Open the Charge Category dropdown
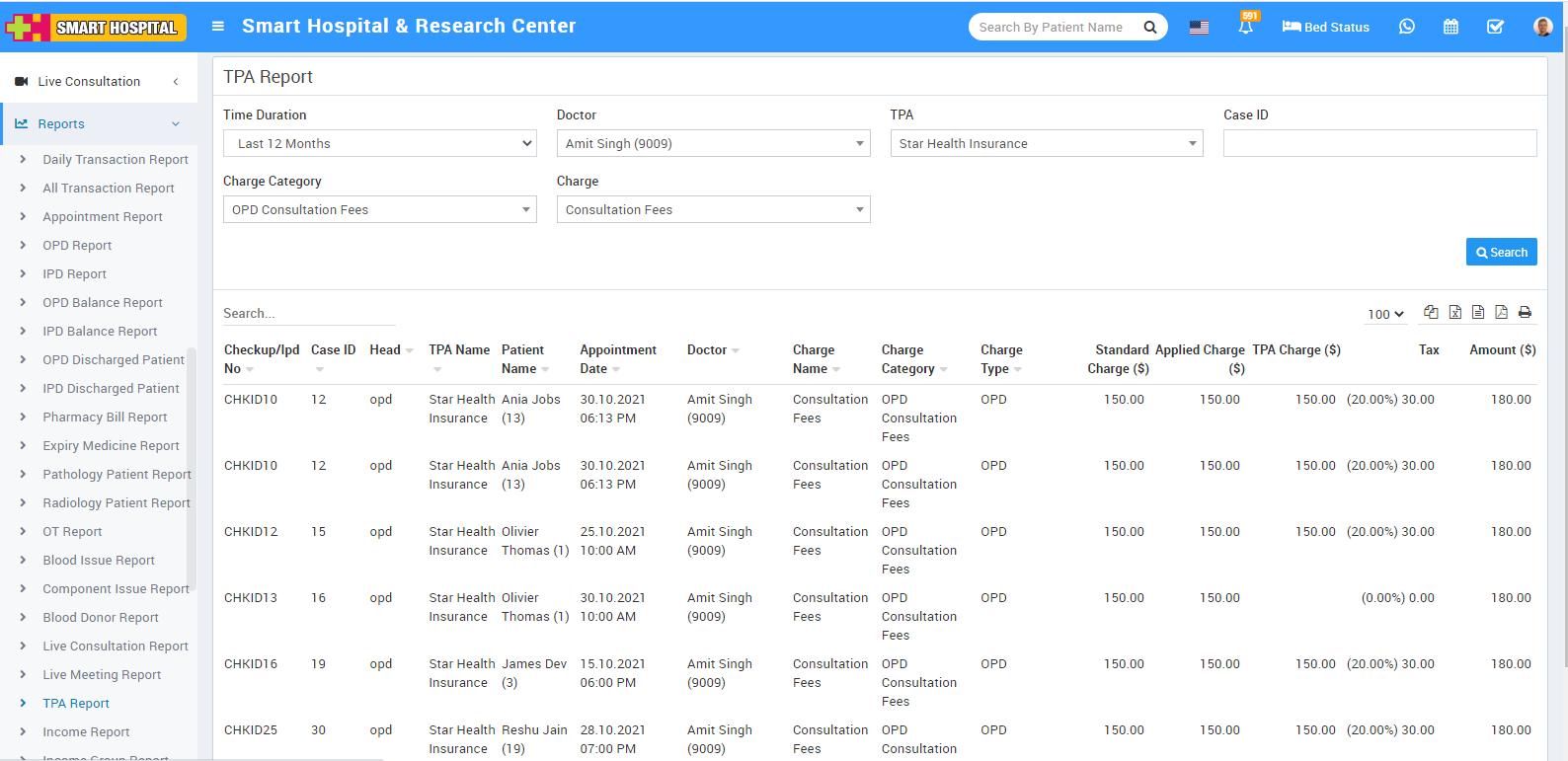This screenshot has width=1568, height=761. 380,209
